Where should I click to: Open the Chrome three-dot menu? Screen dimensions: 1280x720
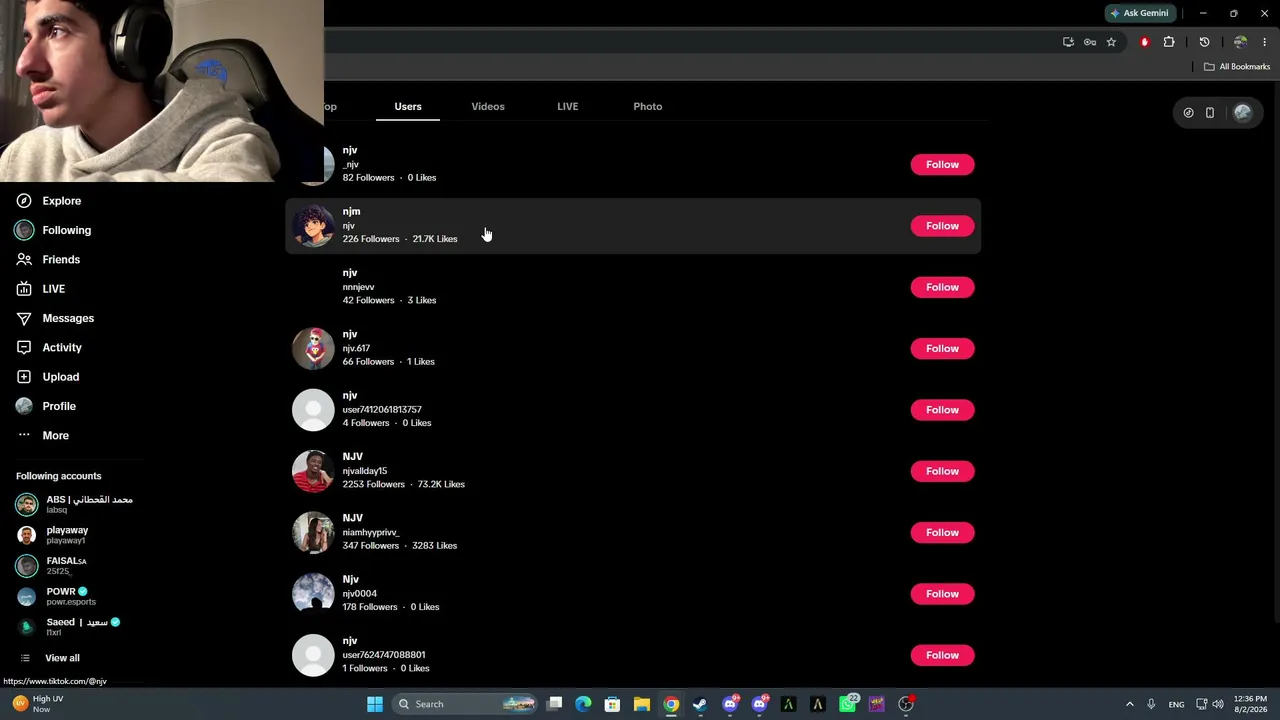[1264, 42]
